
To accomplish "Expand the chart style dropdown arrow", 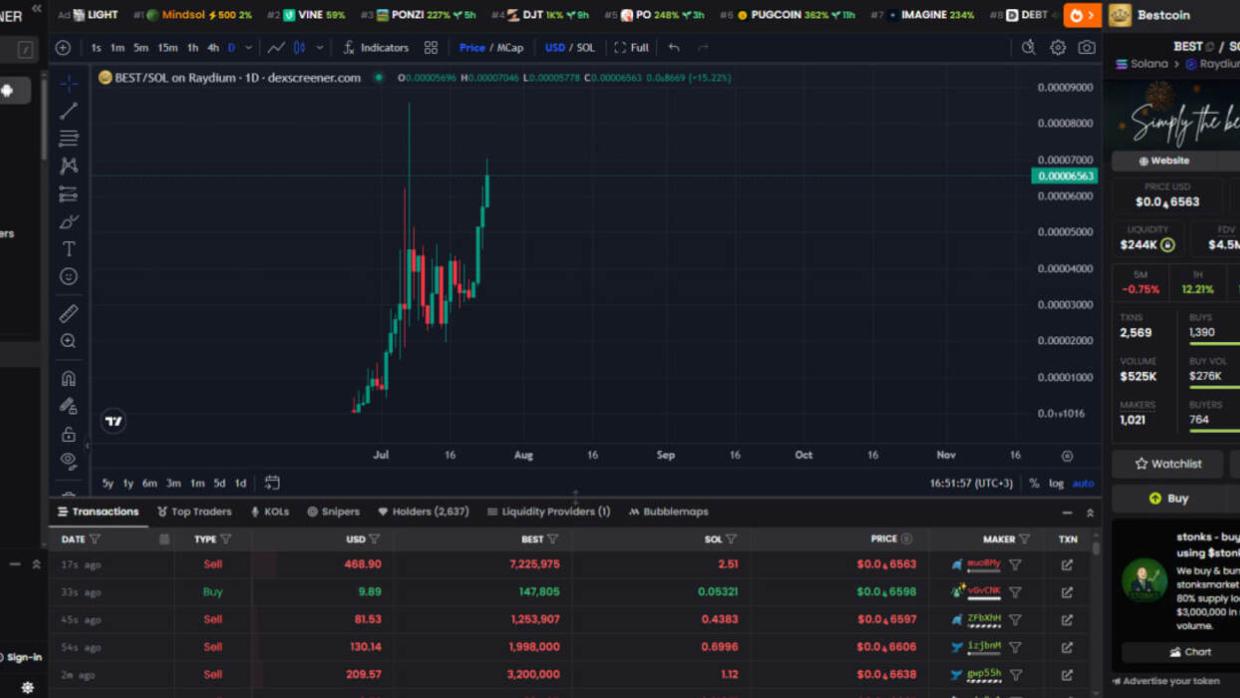I will tap(320, 47).
